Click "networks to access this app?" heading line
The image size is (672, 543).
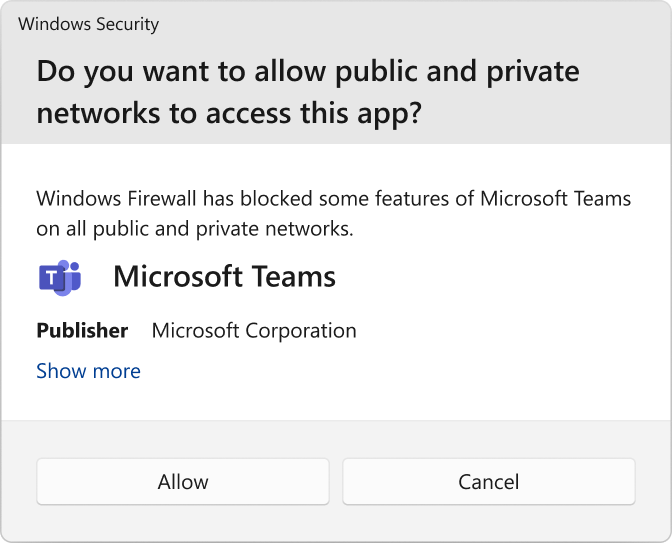click(229, 113)
